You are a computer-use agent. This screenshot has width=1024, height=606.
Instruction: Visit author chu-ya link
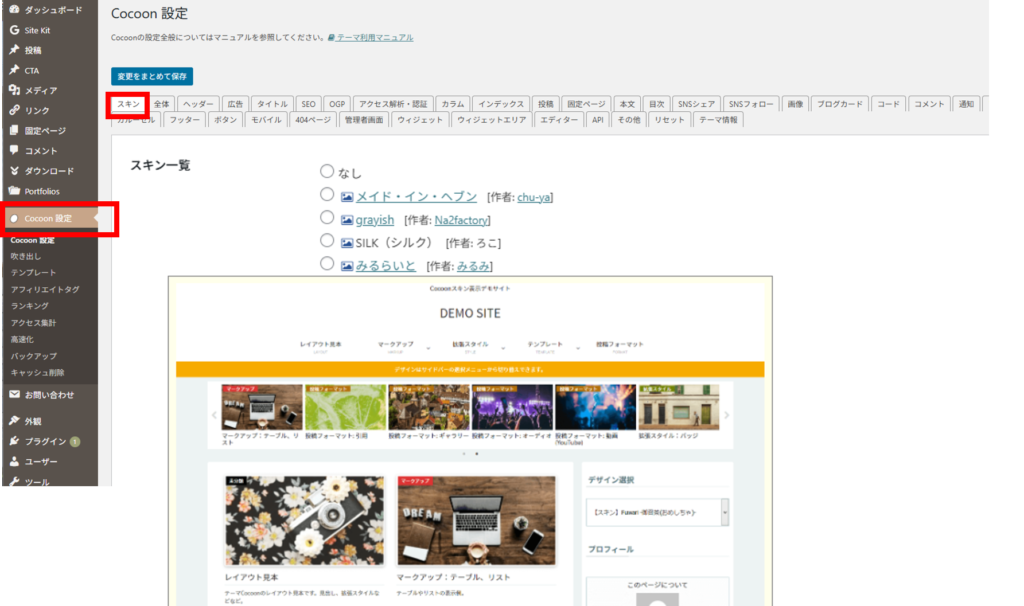click(533, 197)
